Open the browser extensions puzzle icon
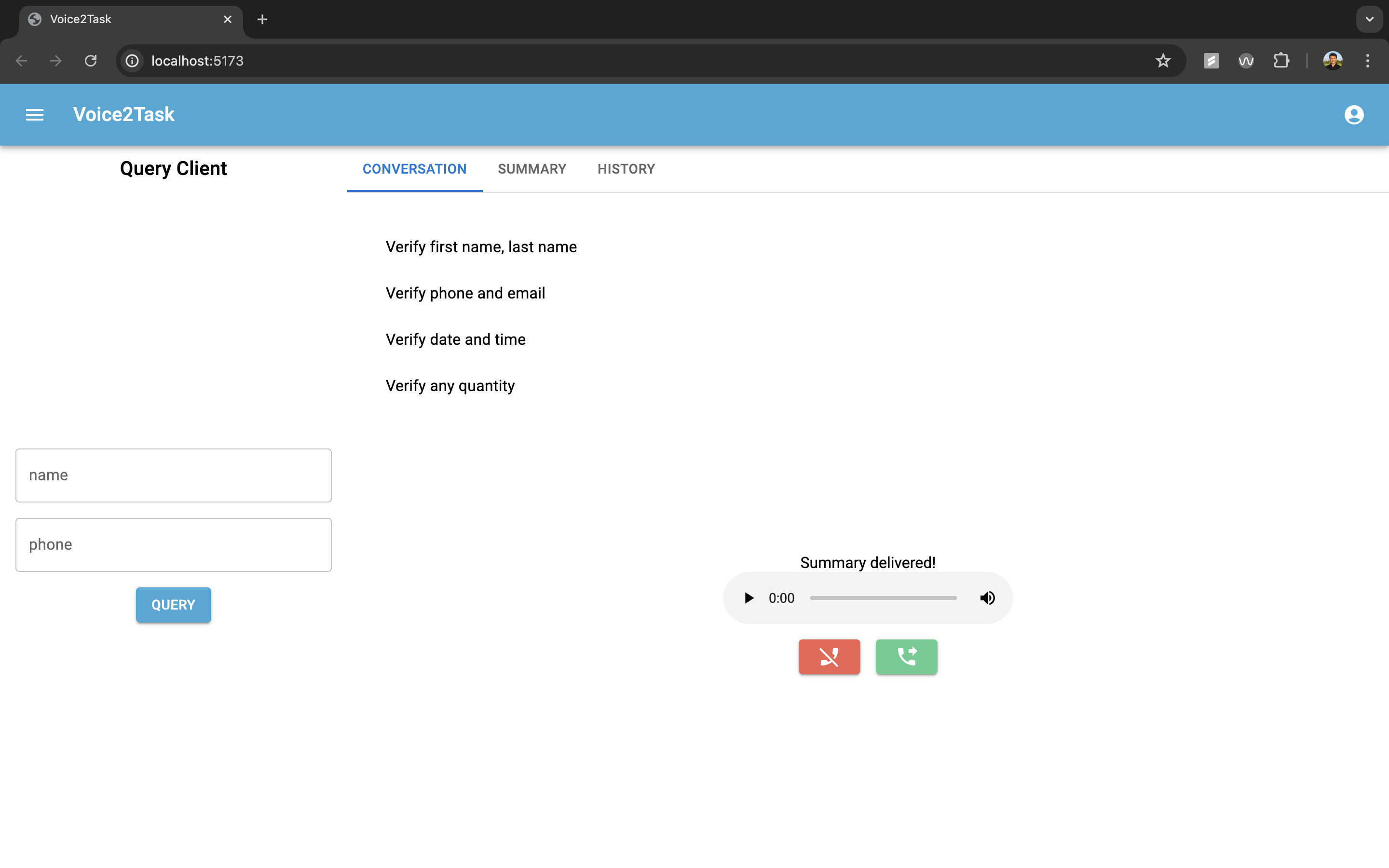The height and width of the screenshot is (868, 1389). (x=1281, y=61)
